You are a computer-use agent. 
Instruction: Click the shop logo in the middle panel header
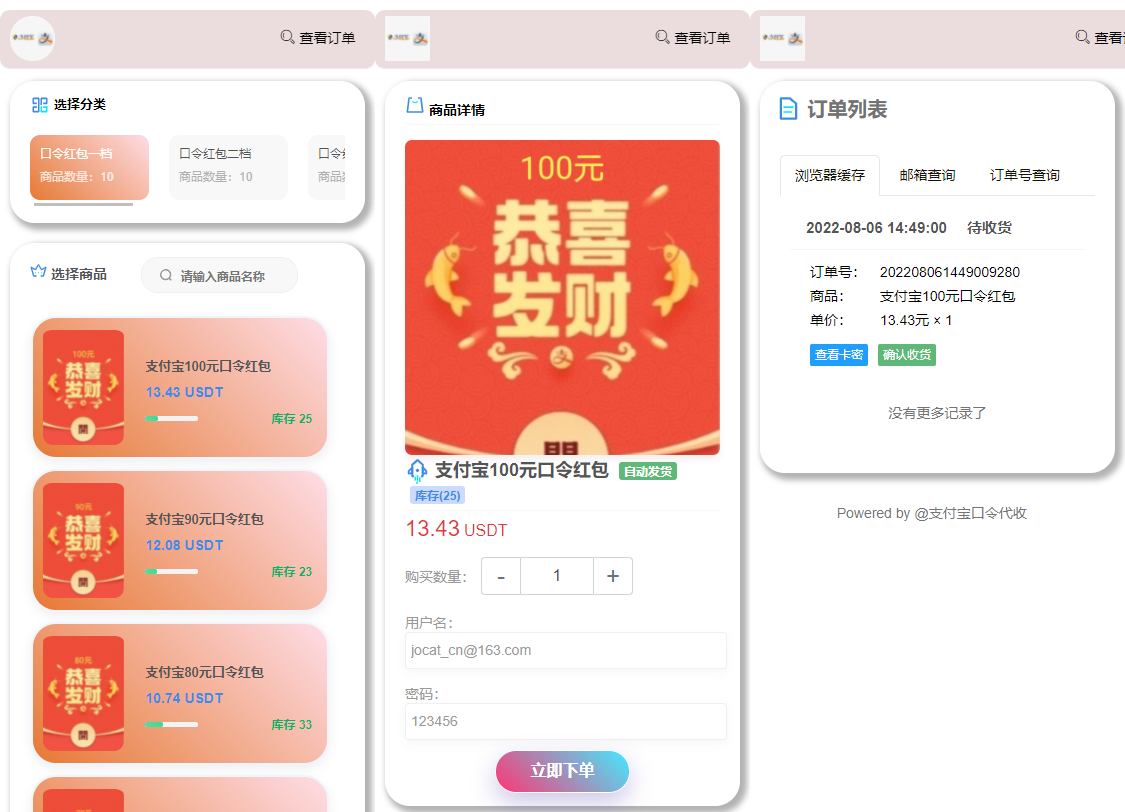(408, 38)
